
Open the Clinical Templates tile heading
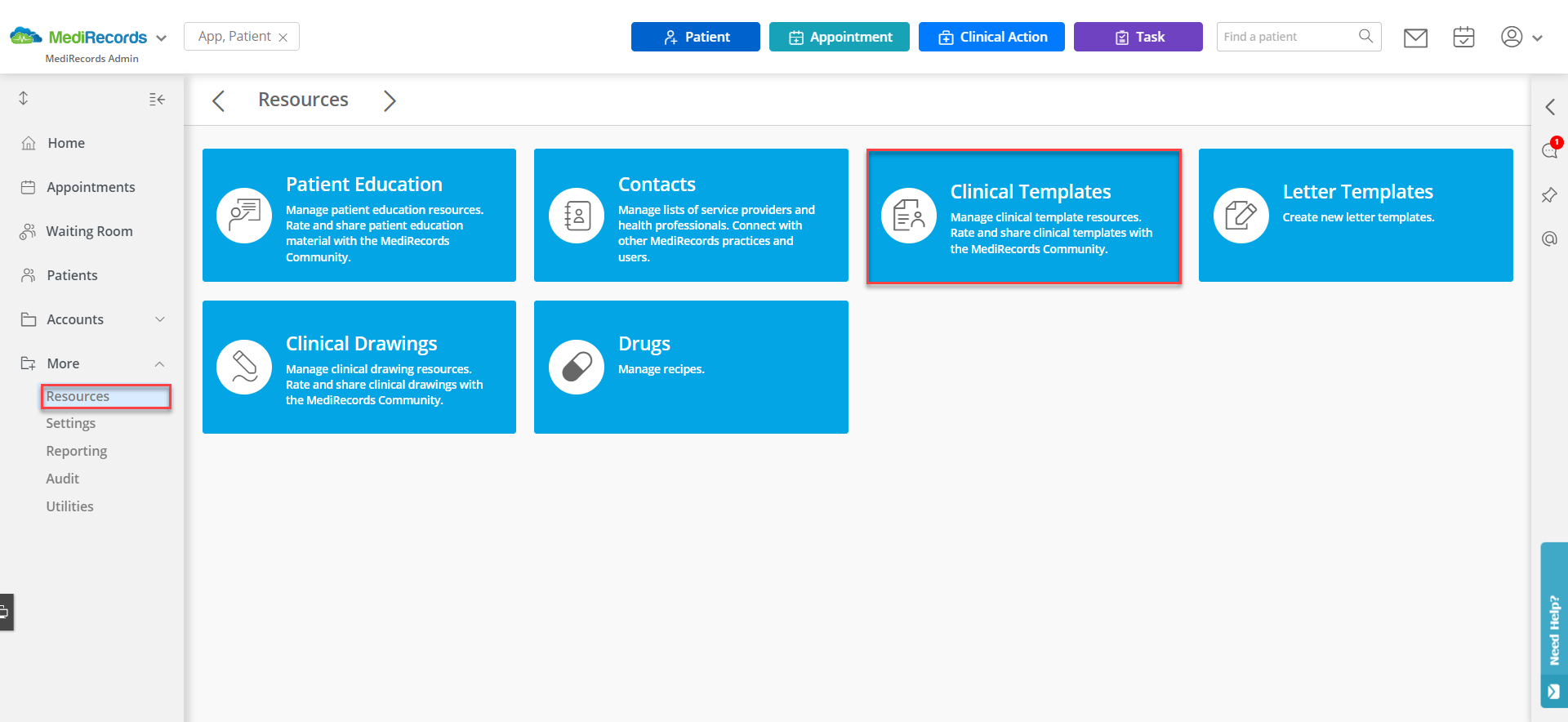pyautogui.click(x=1031, y=192)
